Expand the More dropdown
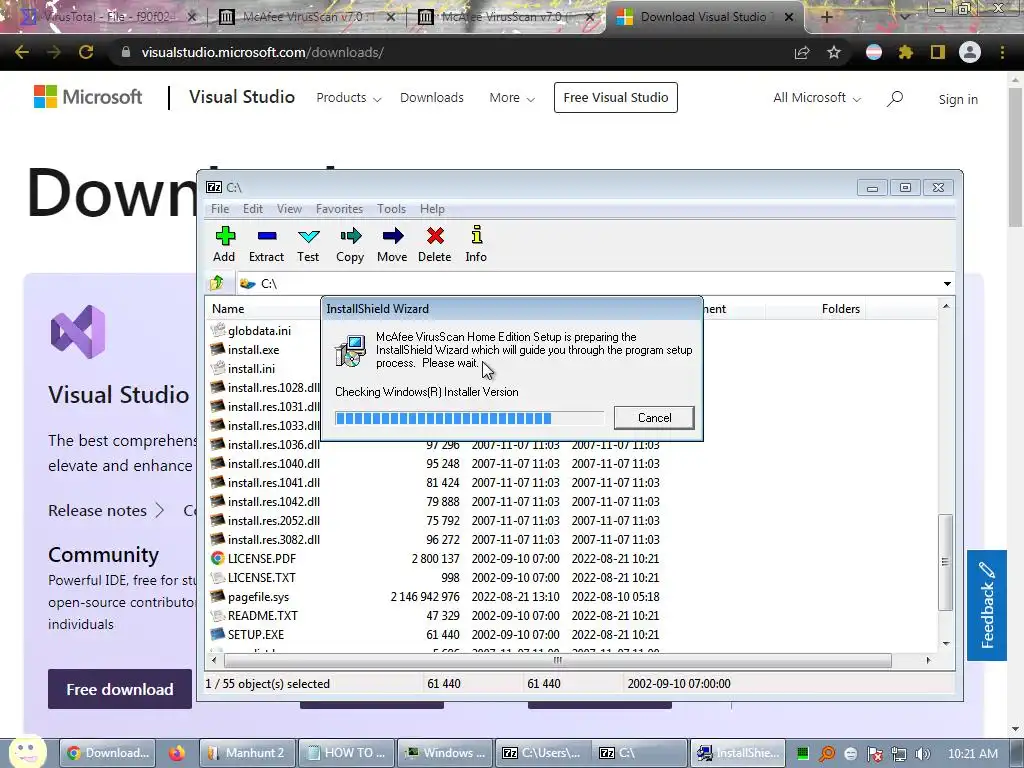The width and height of the screenshot is (1024, 768). pos(512,98)
